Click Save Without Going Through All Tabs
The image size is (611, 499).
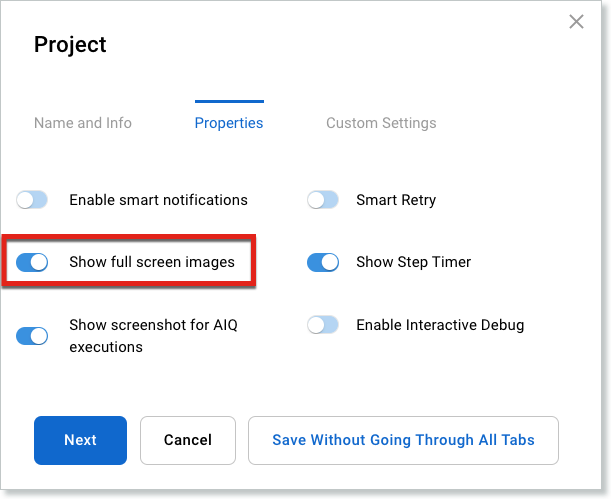(403, 440)
